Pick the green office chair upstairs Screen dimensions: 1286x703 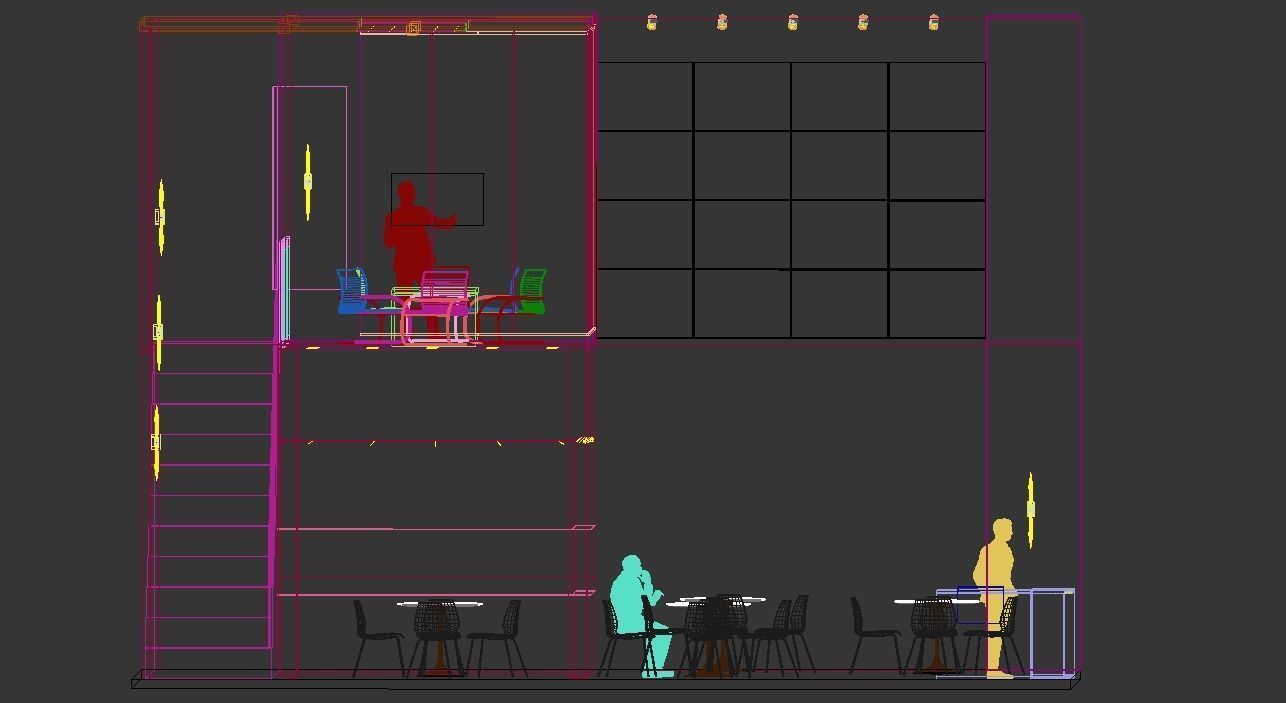coord(531,291)
